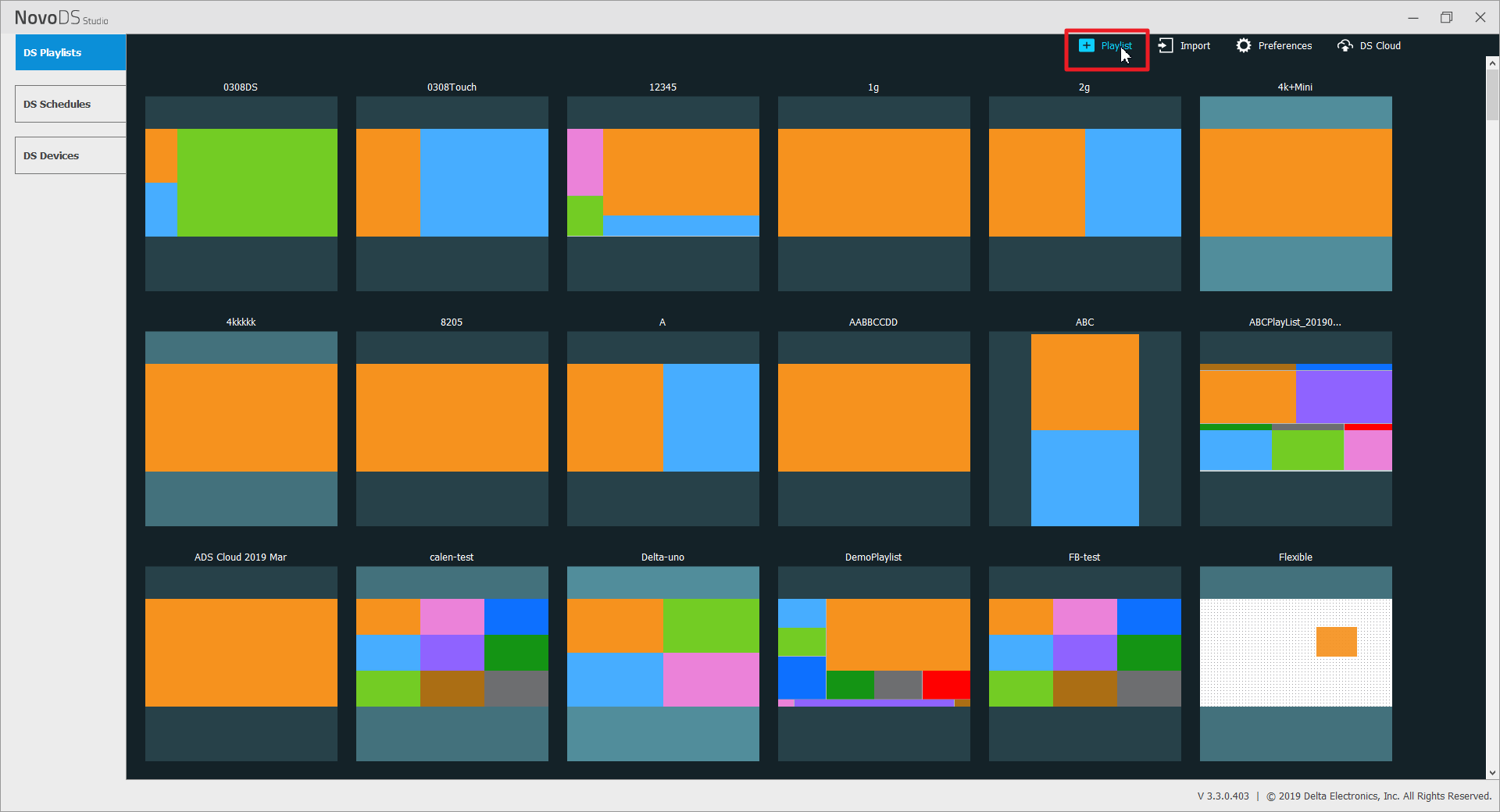Click the DS Cloud label text
1500x812 pixels.
point(1380,46)
